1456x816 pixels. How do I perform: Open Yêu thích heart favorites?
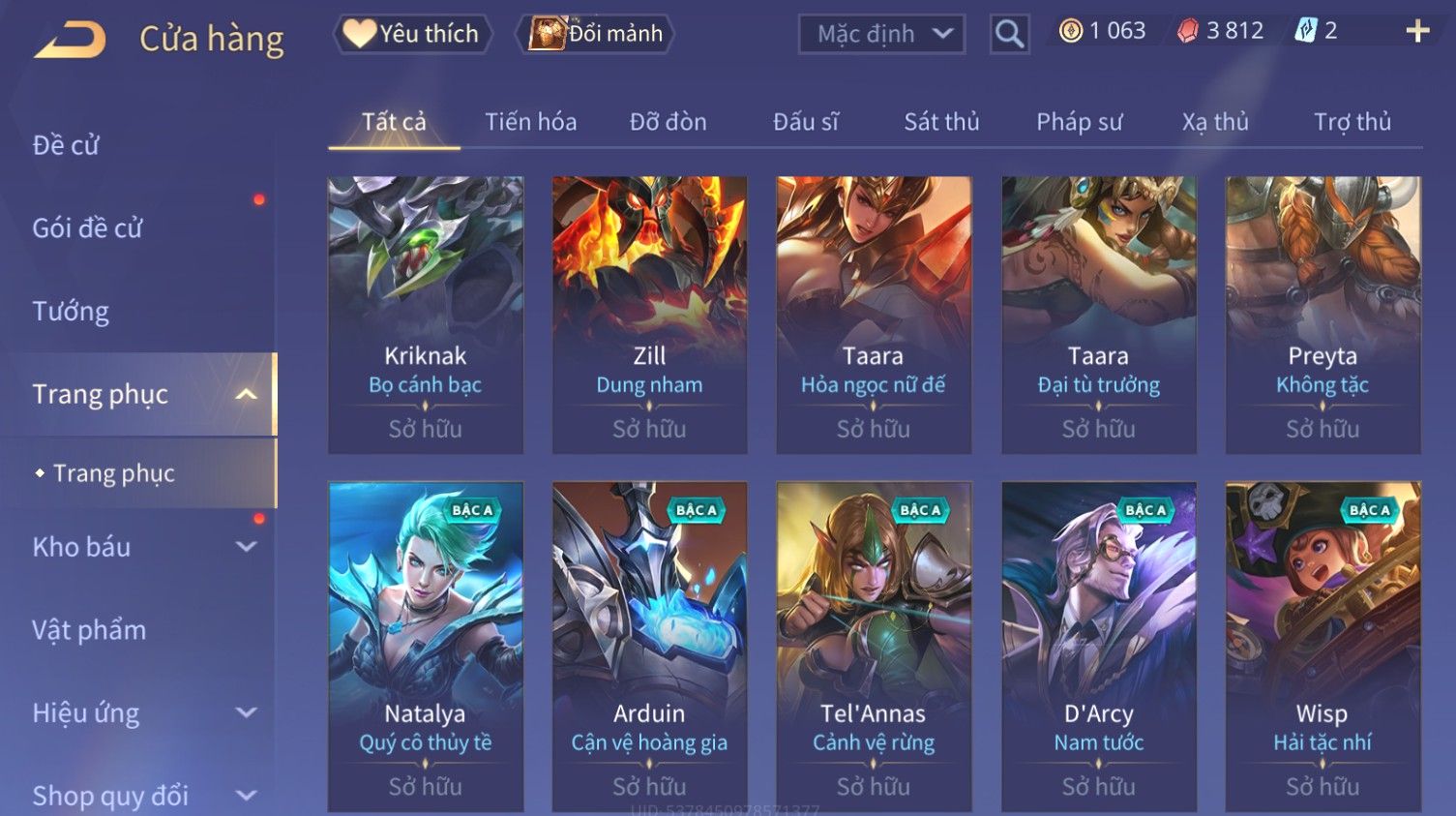pyautogui.click(x=412, y=34)
